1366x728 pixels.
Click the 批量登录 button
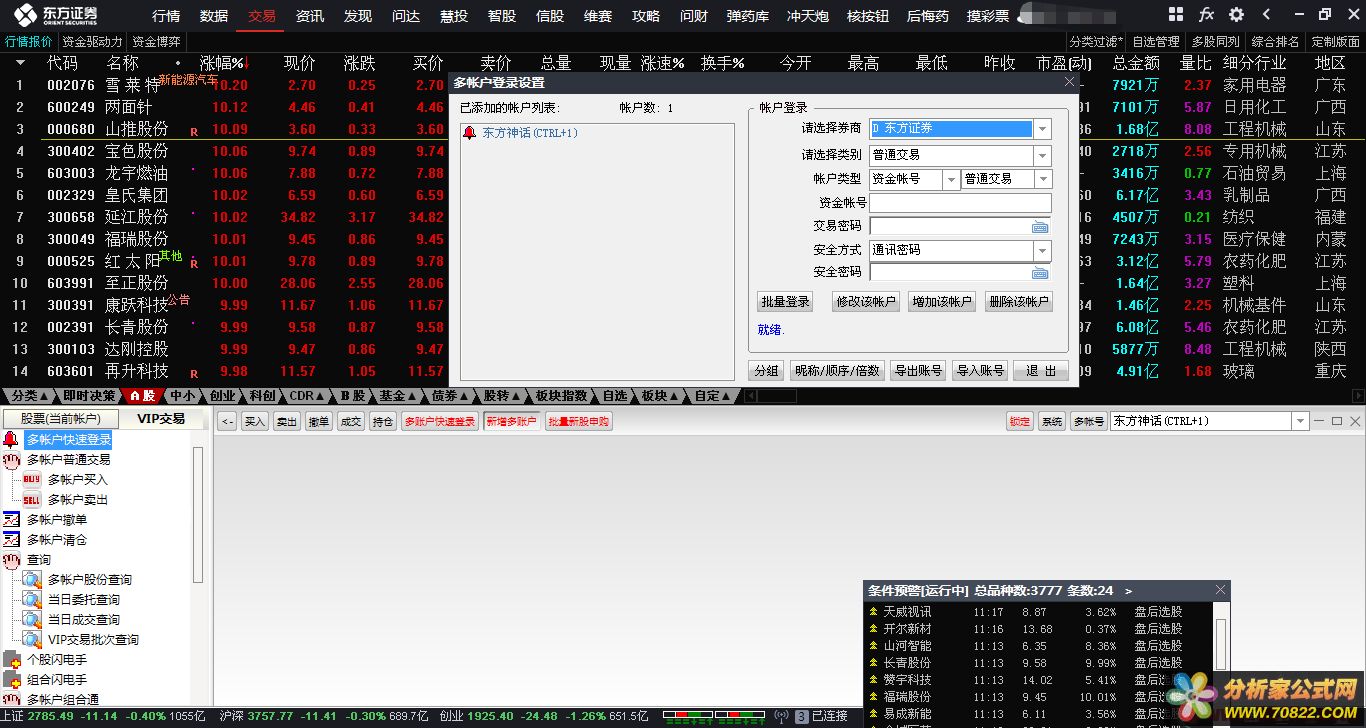pyautogui.click(x=785, y=302)
